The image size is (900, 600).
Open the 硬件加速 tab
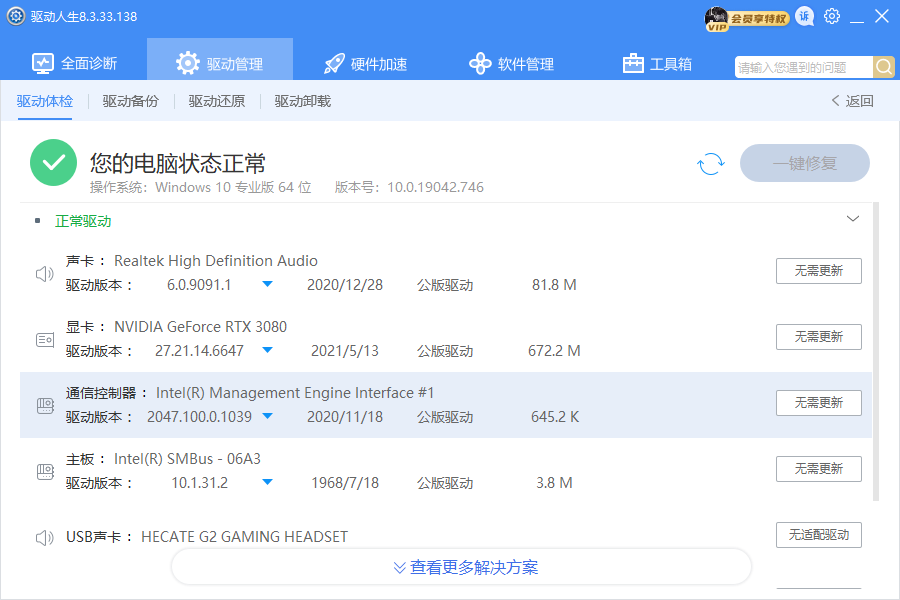point(366,64)
